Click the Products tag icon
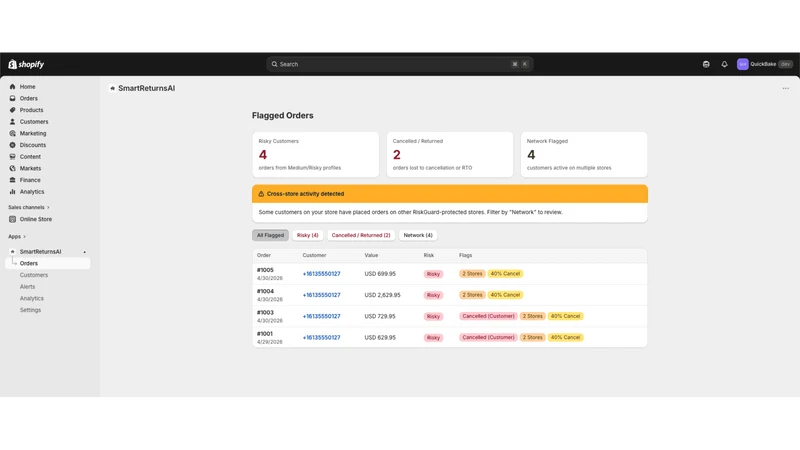 point(12,110)
